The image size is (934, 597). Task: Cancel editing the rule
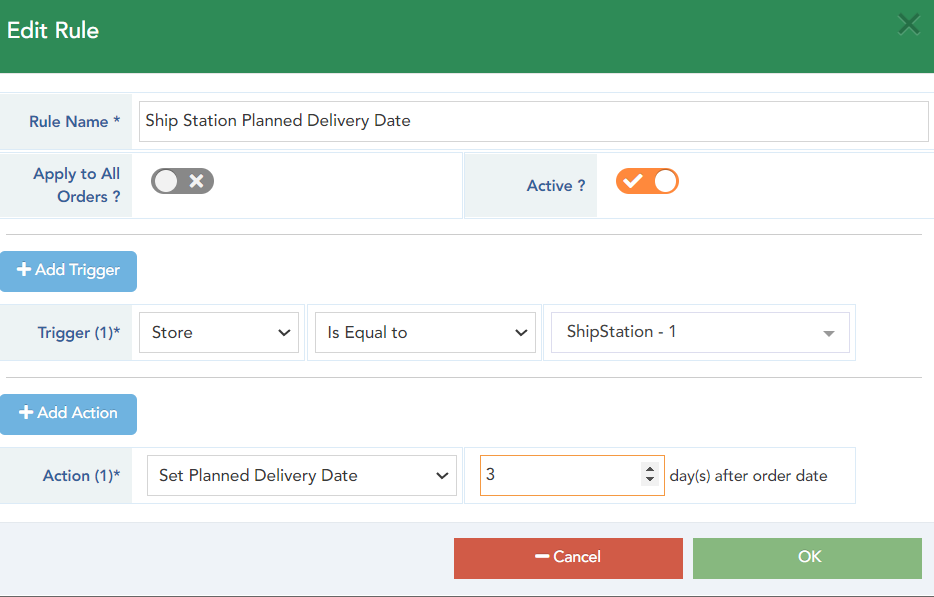[x=568, y=557]
